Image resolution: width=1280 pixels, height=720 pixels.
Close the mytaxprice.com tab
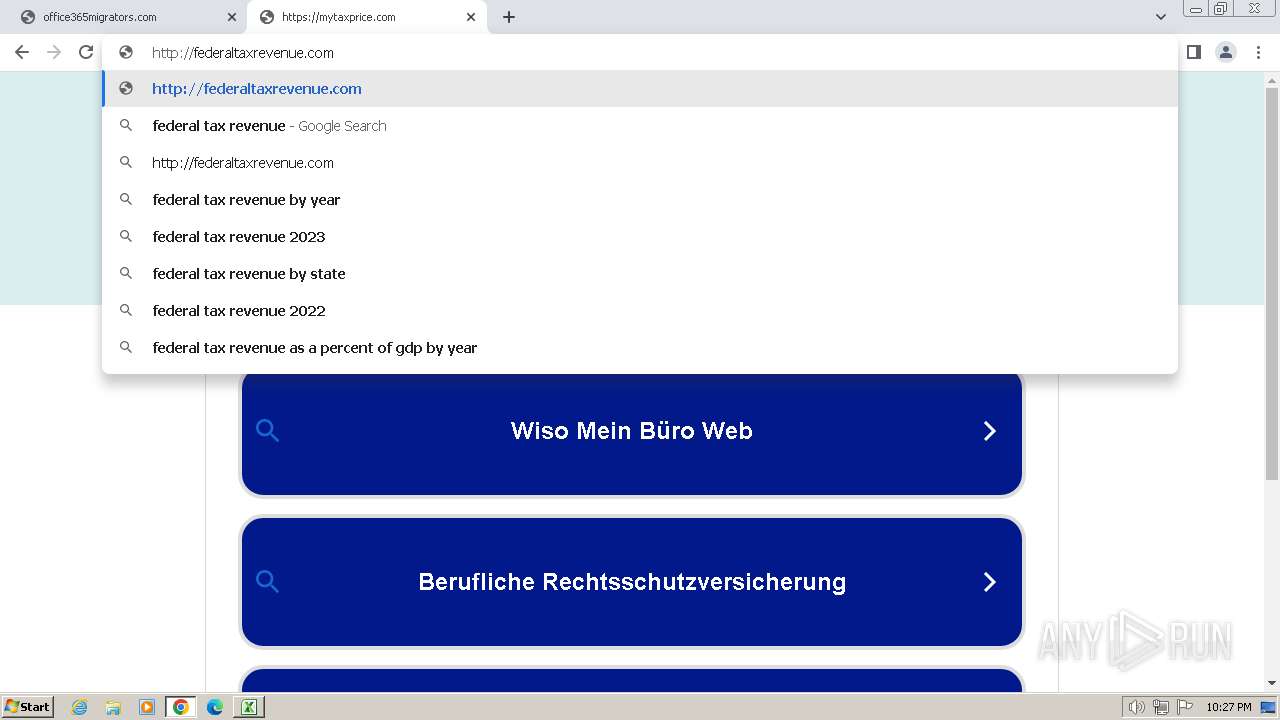[x=471, y=17]
